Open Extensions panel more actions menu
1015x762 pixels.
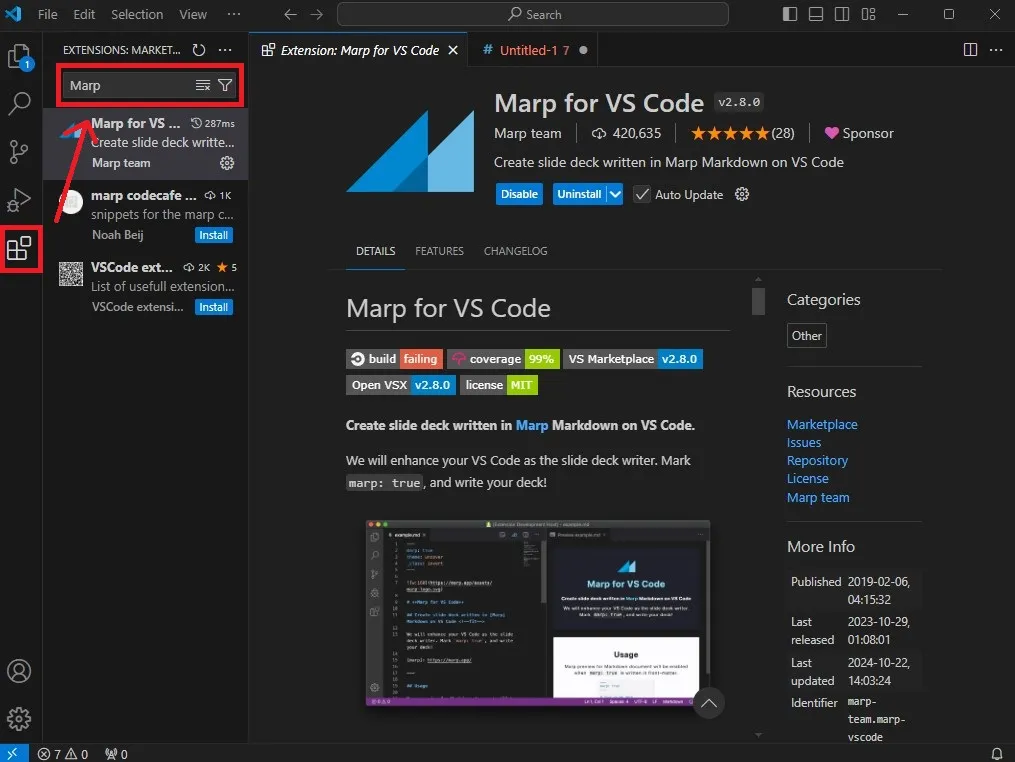tap(225, 50)
